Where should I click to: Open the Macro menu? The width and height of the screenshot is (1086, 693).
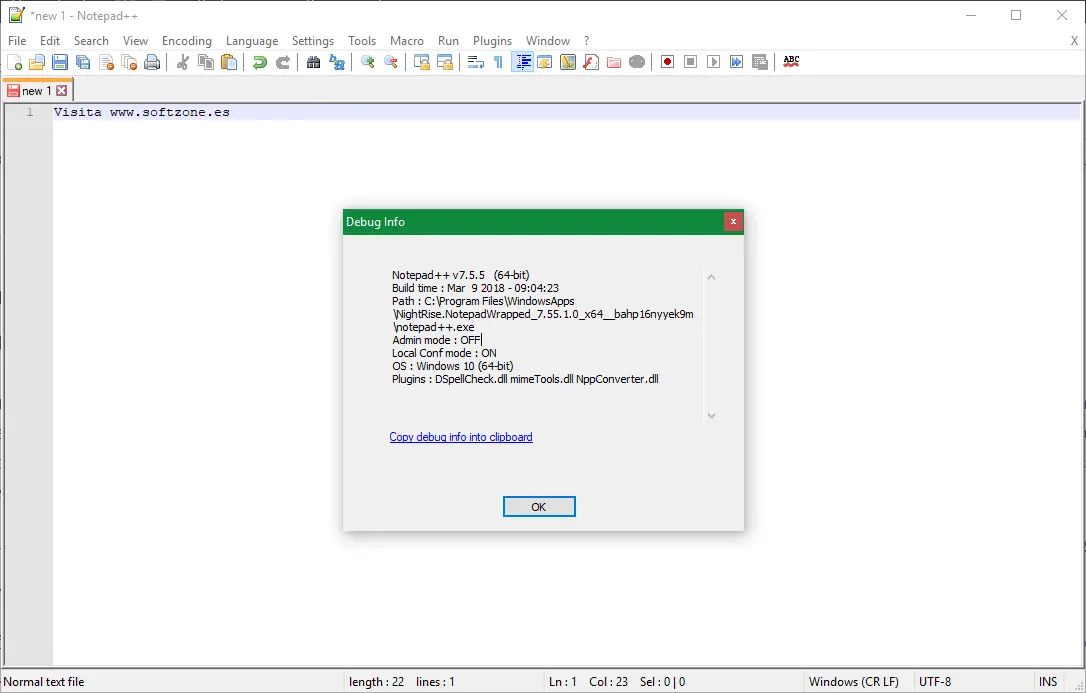coord(407,41)
